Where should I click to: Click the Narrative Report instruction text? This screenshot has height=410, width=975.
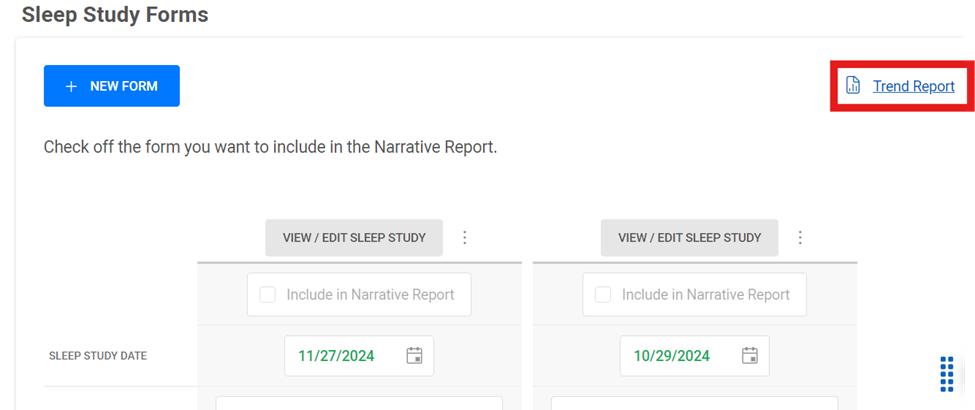point(270,149)
